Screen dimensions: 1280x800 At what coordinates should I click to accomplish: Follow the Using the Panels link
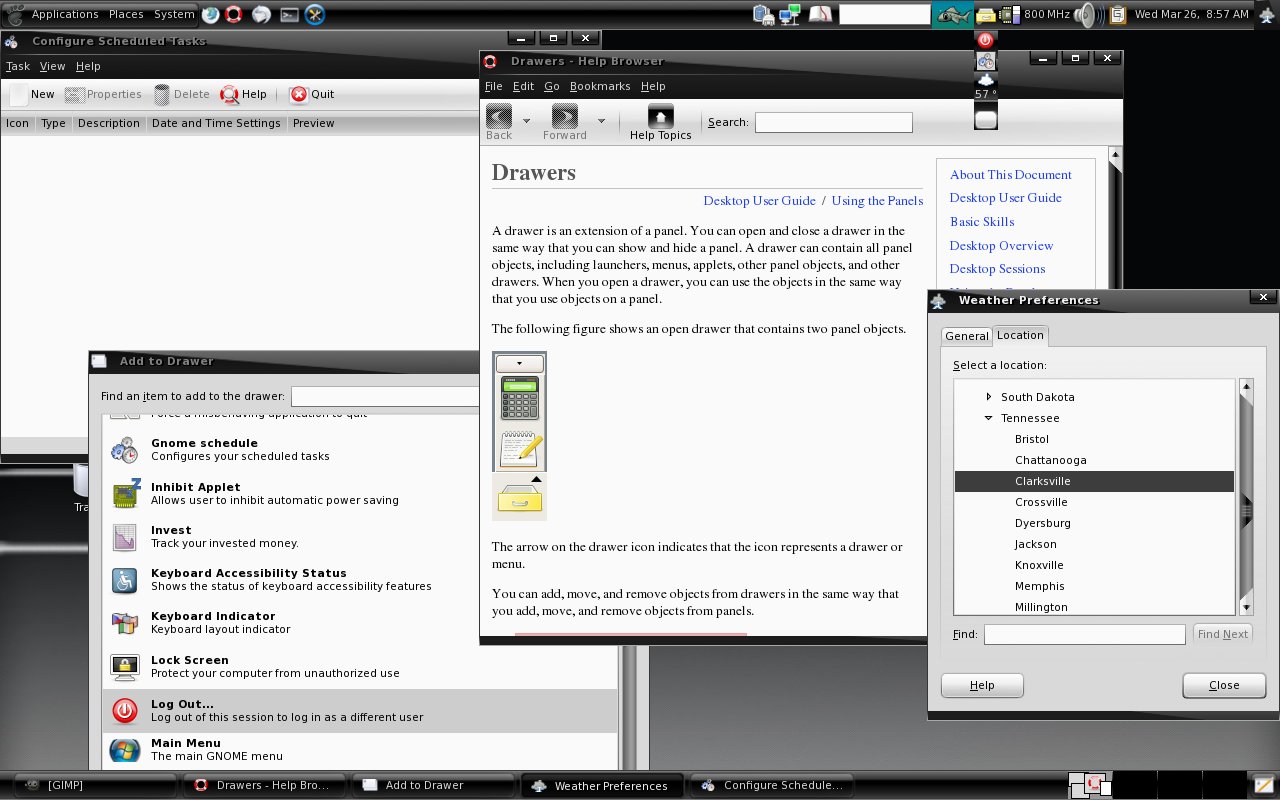[x=877, y=200]
